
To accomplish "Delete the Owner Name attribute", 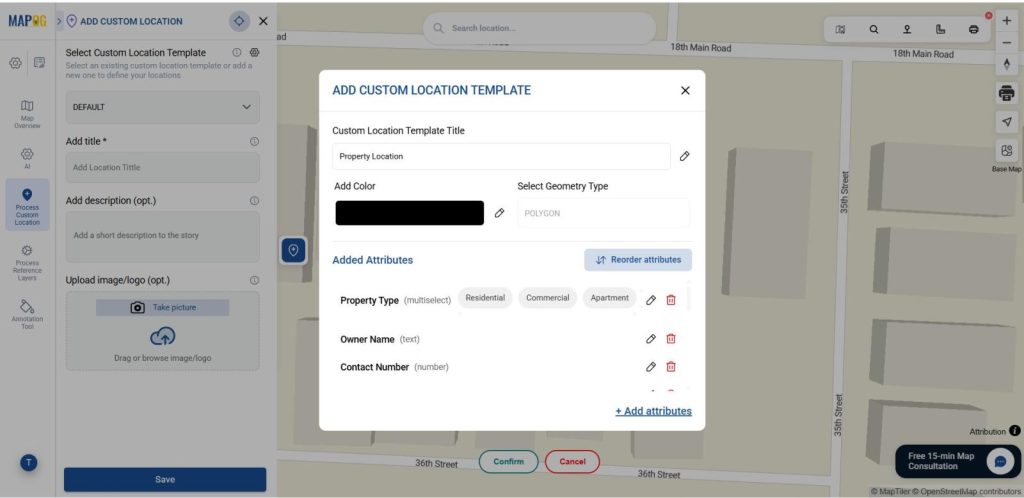I will (671, 339).
